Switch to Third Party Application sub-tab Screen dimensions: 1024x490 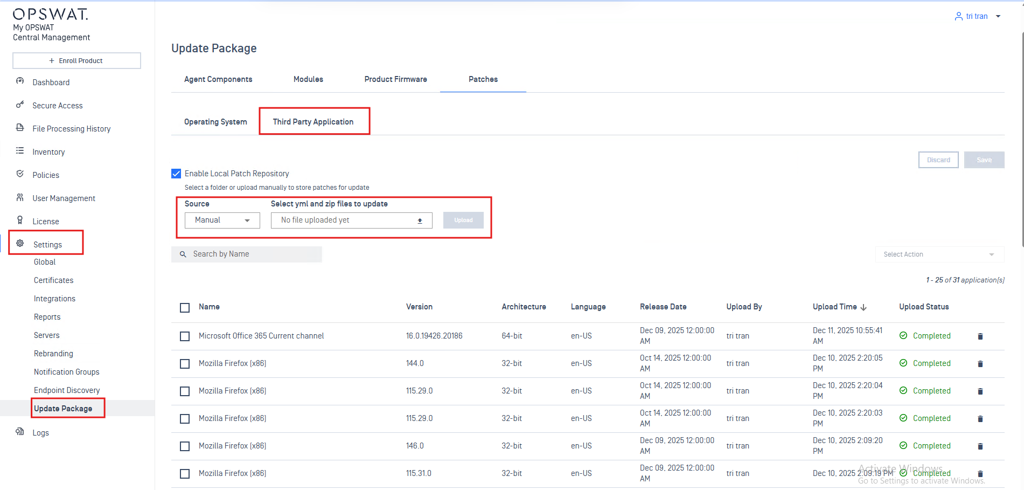pos(313,122)
